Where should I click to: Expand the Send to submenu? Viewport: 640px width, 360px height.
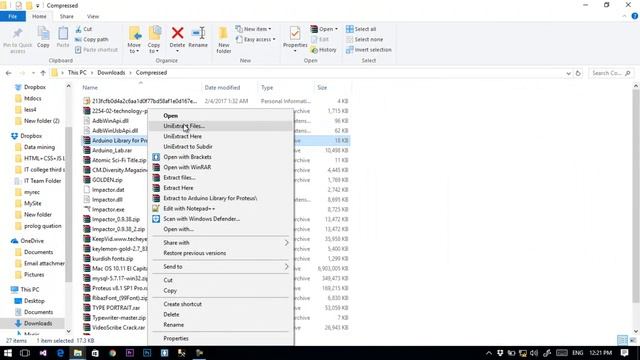point(220,267)
